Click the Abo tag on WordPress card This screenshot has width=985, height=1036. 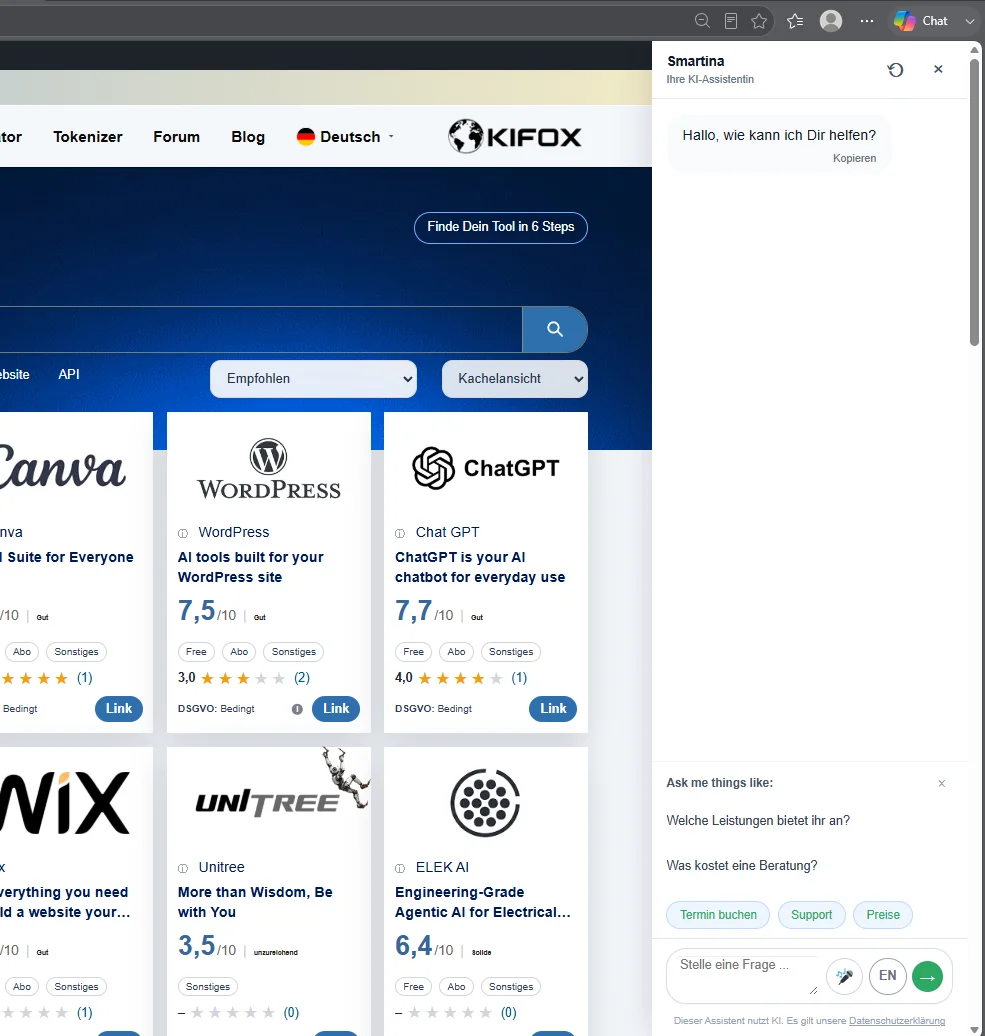[x=239, y=652]
